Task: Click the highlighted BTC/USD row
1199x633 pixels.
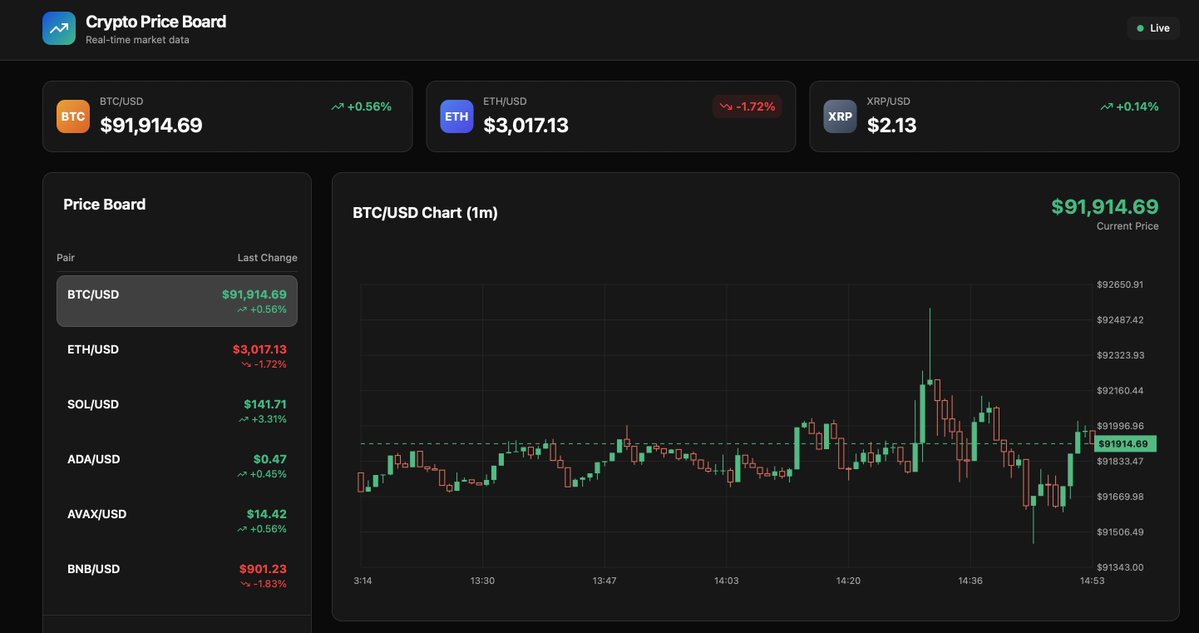Action: [x=177, y=300]
